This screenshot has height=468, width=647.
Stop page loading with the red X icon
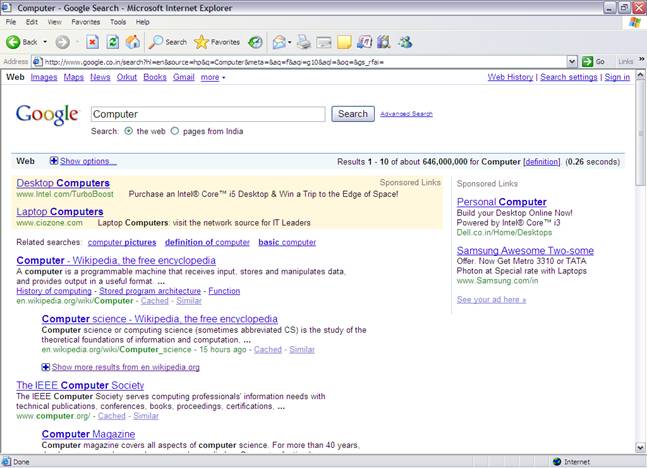pyautogui.click(x=92, y=42)
